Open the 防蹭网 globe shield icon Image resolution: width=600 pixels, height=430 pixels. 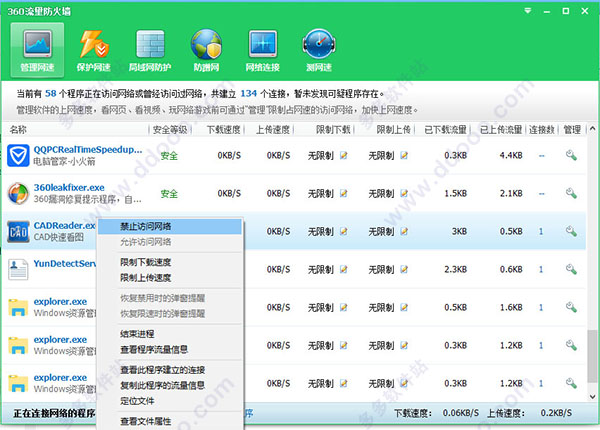tap(206, 44)
